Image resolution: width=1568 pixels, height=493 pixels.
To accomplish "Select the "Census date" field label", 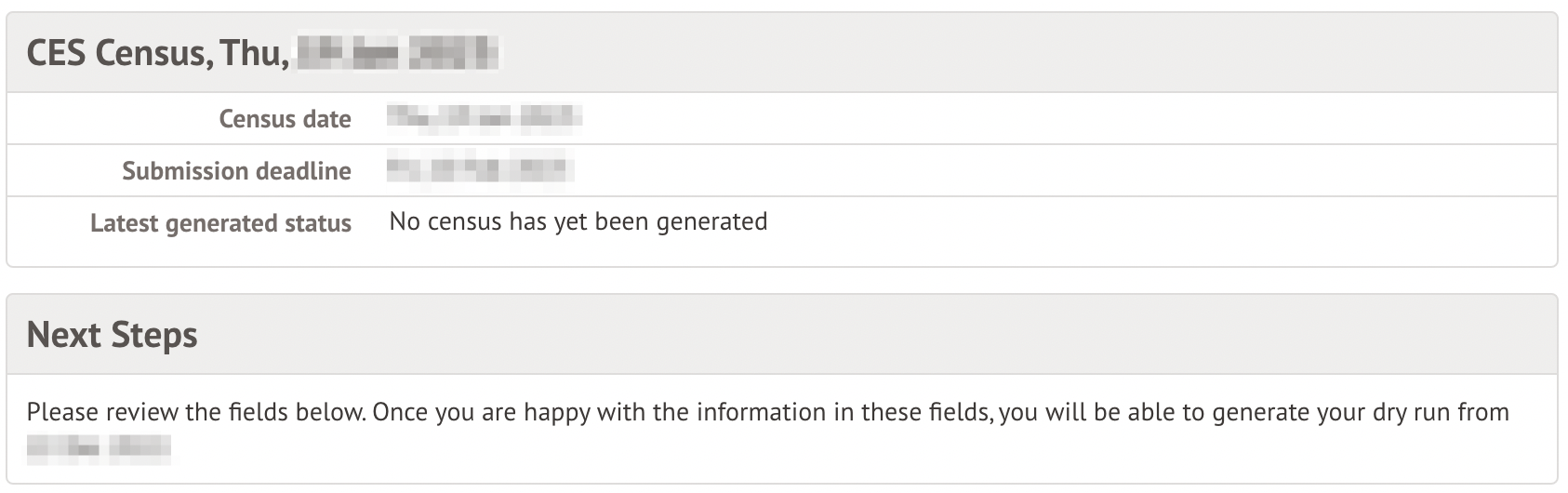I will [285, 119].
